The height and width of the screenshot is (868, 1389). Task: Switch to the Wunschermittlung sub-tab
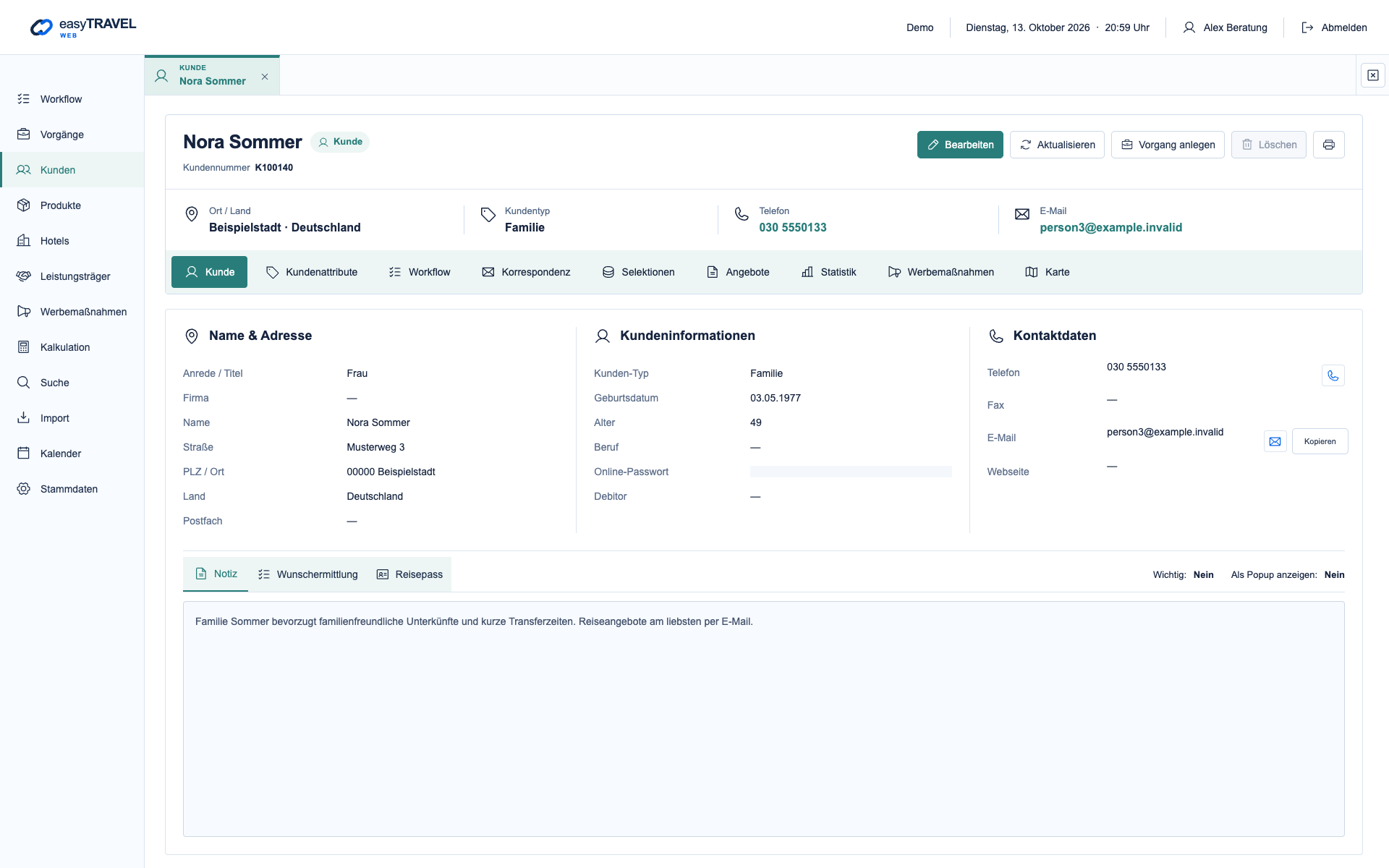click(x=308, y=574)
